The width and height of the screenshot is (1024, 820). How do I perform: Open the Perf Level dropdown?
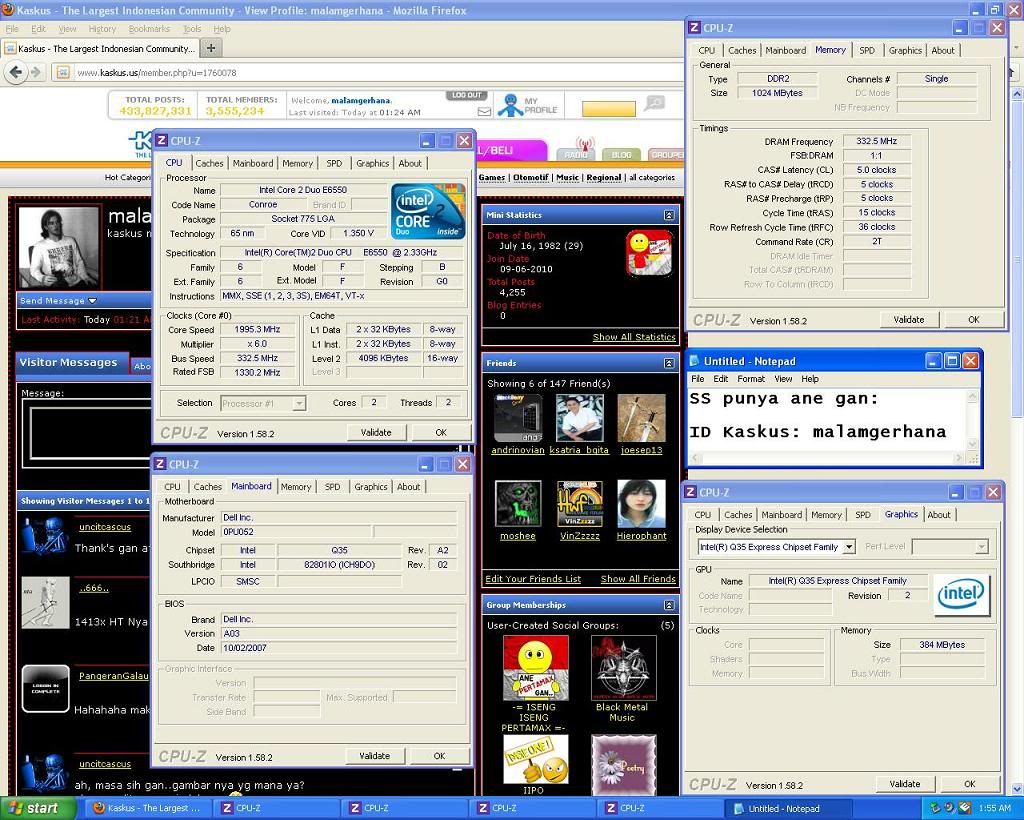(981, 547)
